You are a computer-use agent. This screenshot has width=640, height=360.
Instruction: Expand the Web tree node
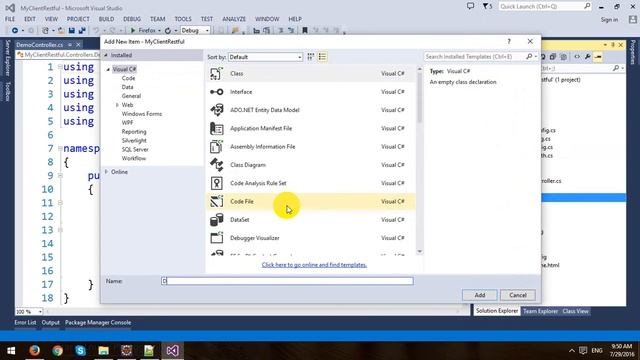point(118,105)
